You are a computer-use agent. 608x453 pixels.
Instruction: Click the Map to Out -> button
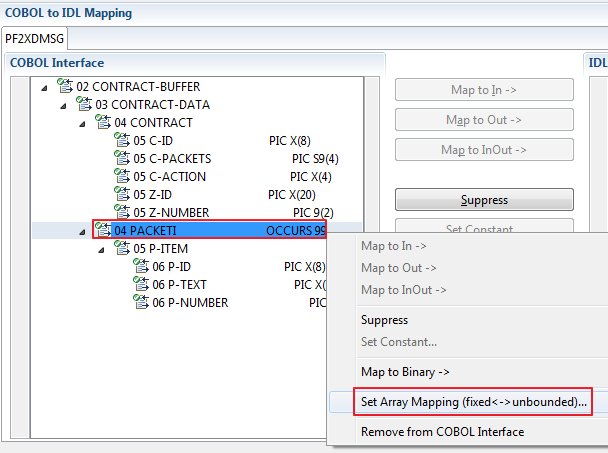tap(484, 119)
